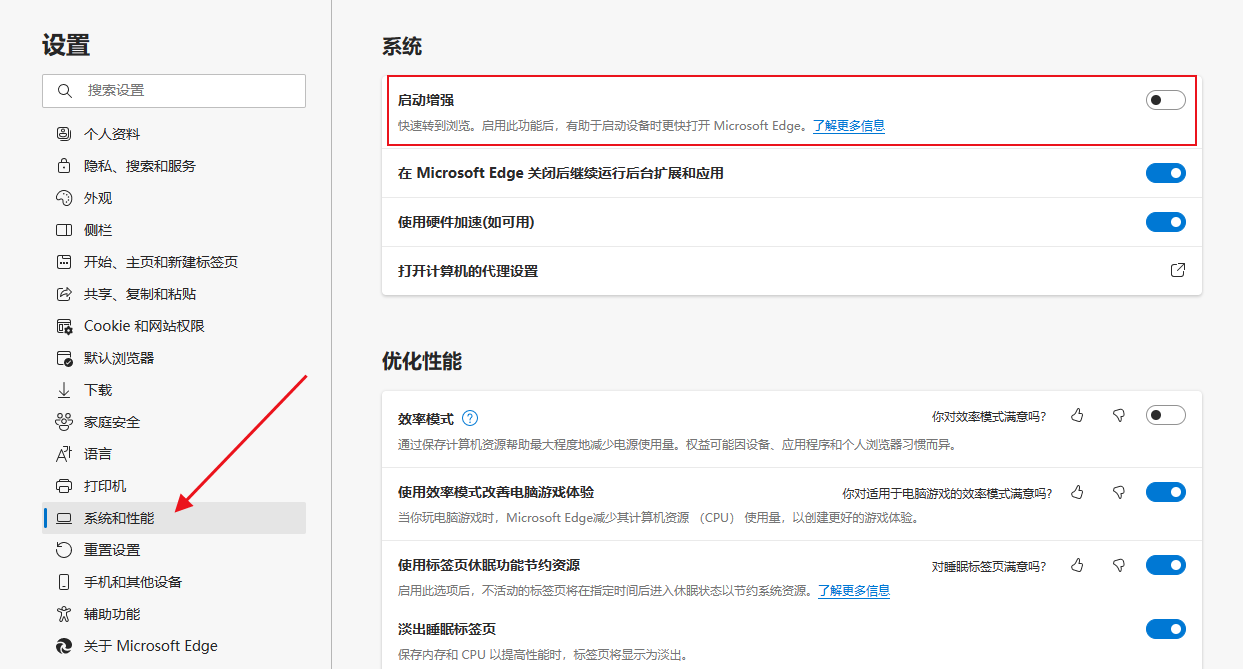Click 打开计算机的代理设置 row
Image resolution: width=1243 pixels, height=669 pixels.
coord(792,271)
